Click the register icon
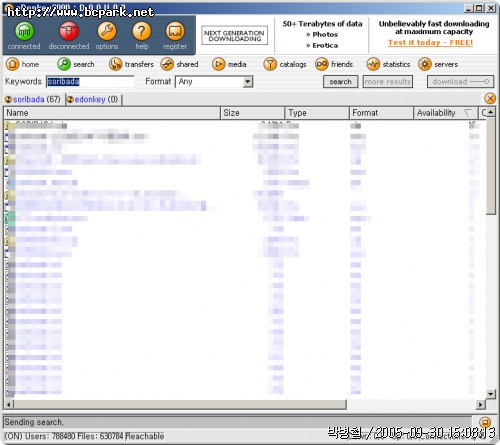Viewport: 500px width, 445px height. (175, 31)
